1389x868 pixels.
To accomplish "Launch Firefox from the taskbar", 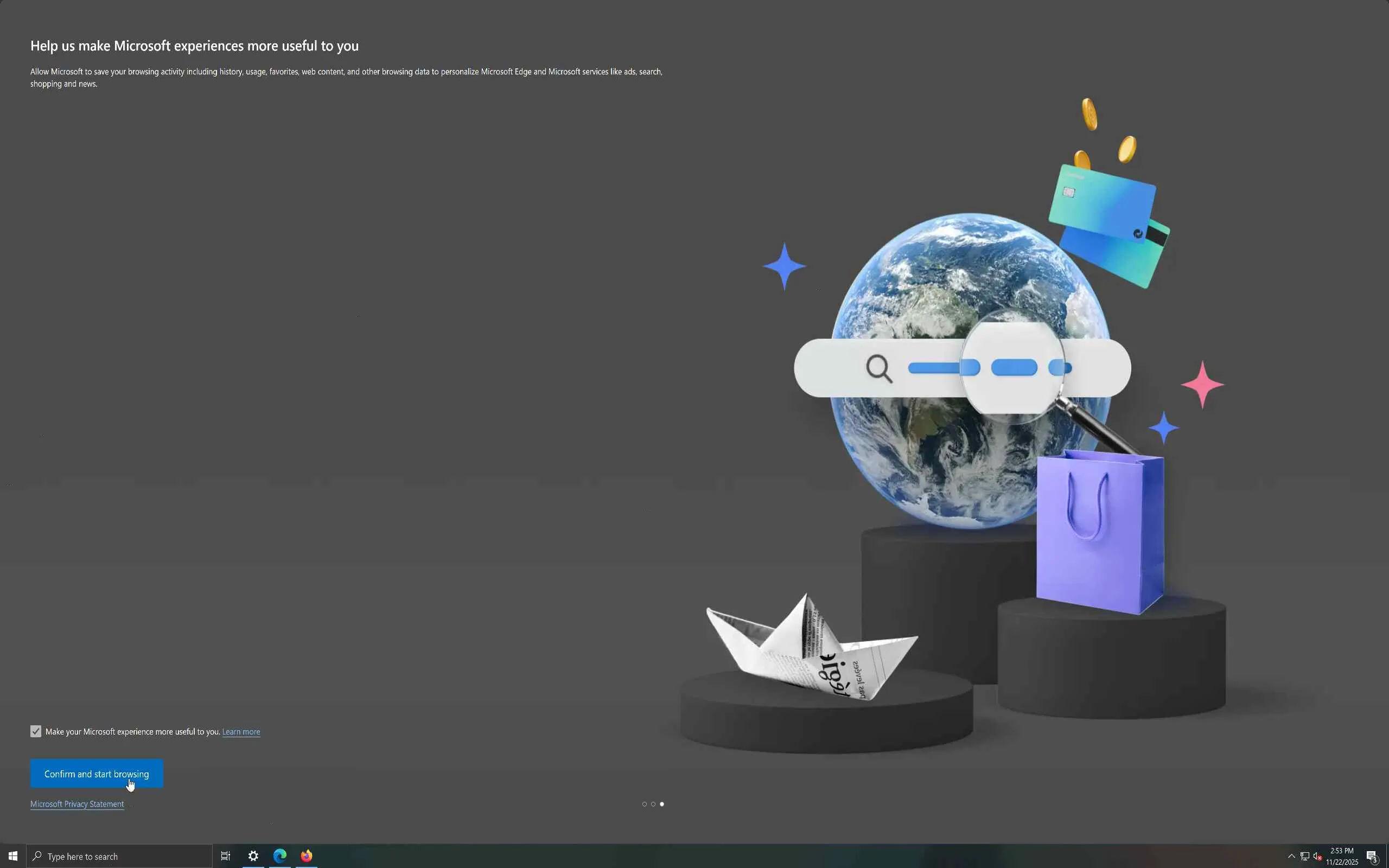I will (x=307, y=856).
